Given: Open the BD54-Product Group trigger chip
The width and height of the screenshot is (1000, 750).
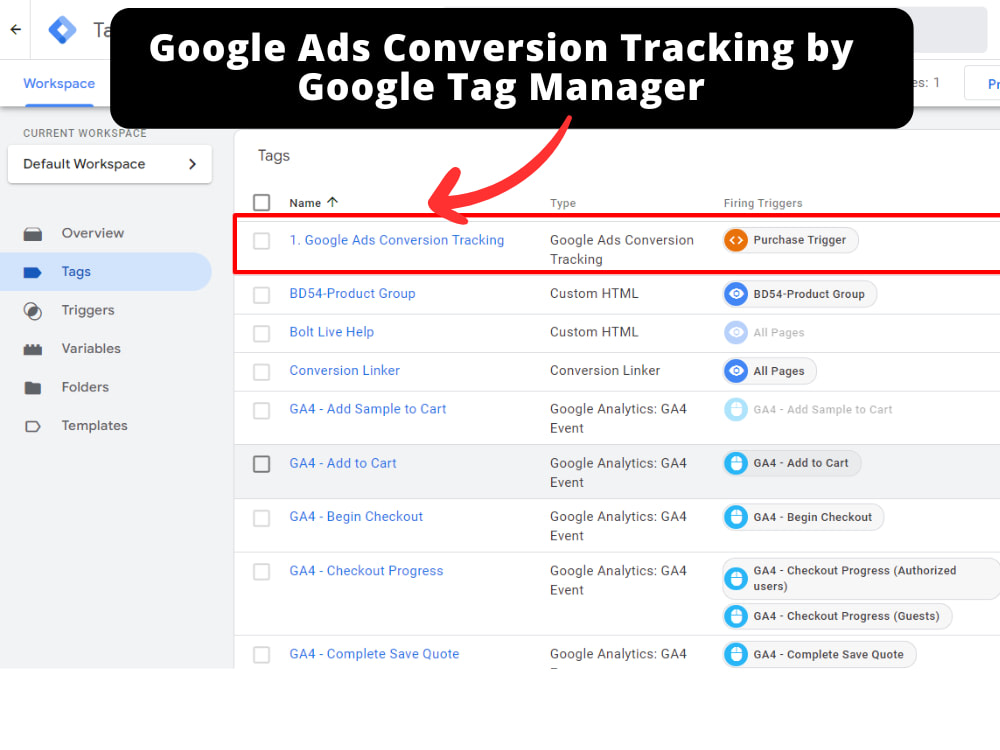Looking at the screenshot, I should pyautogui.click(x=800, y=294).
